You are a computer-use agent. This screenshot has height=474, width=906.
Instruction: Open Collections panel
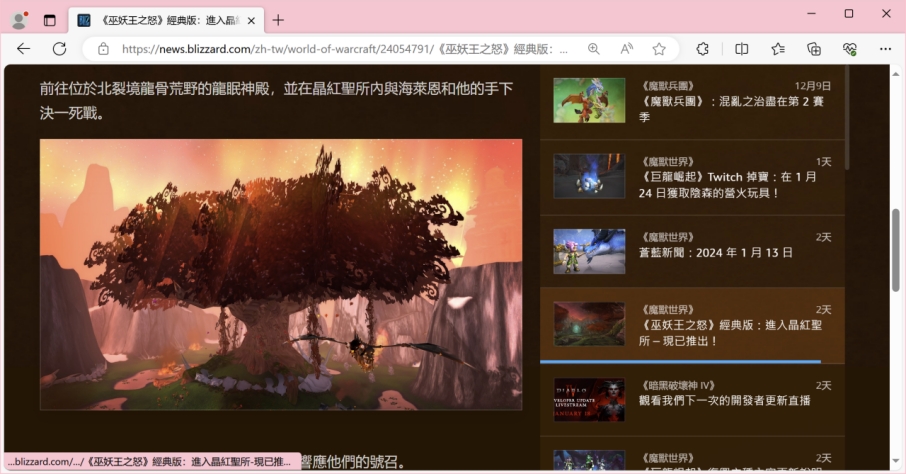(x=814, y=49)
